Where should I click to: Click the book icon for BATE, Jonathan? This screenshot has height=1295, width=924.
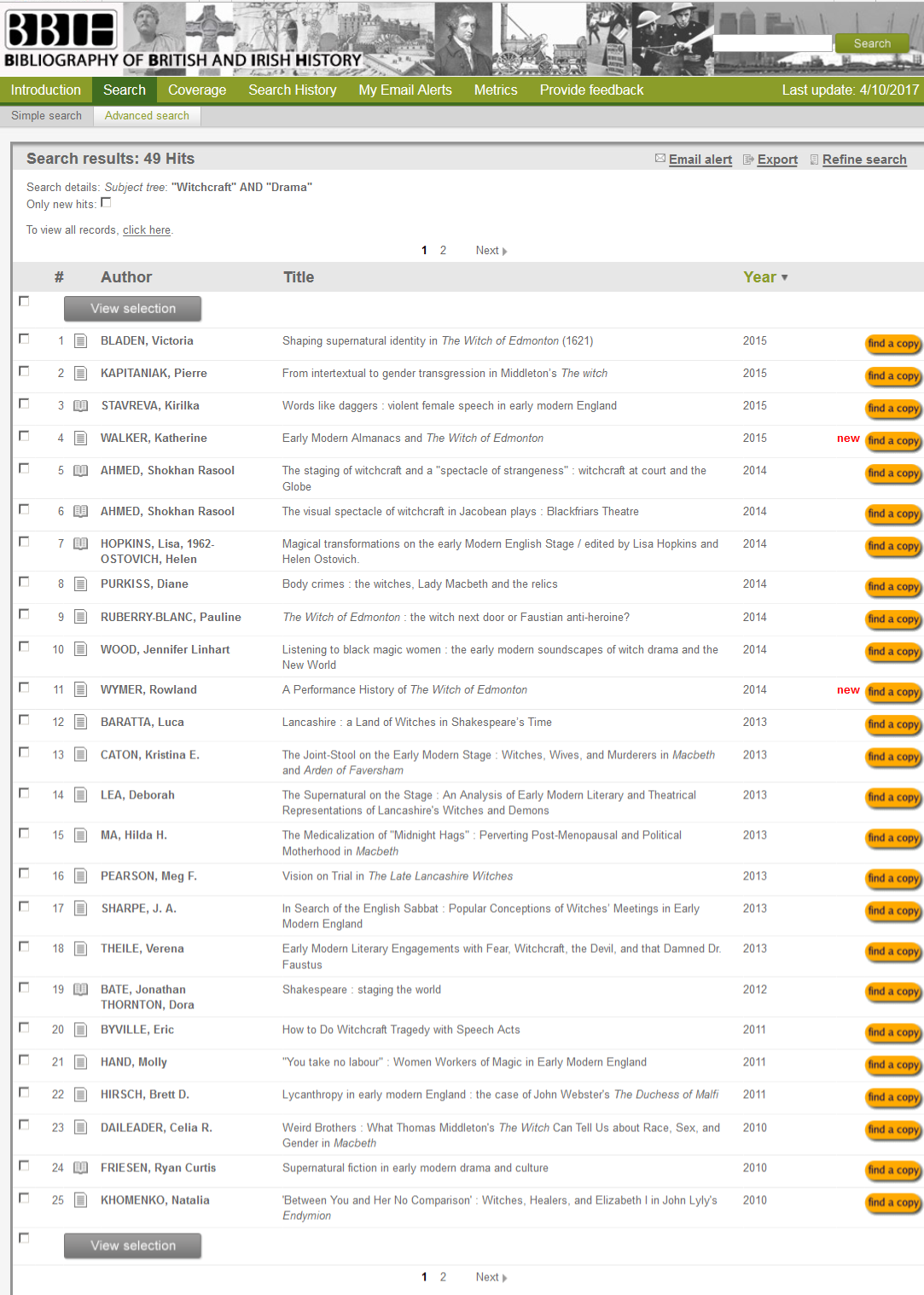pyautogui.click(x=81, y=990)
